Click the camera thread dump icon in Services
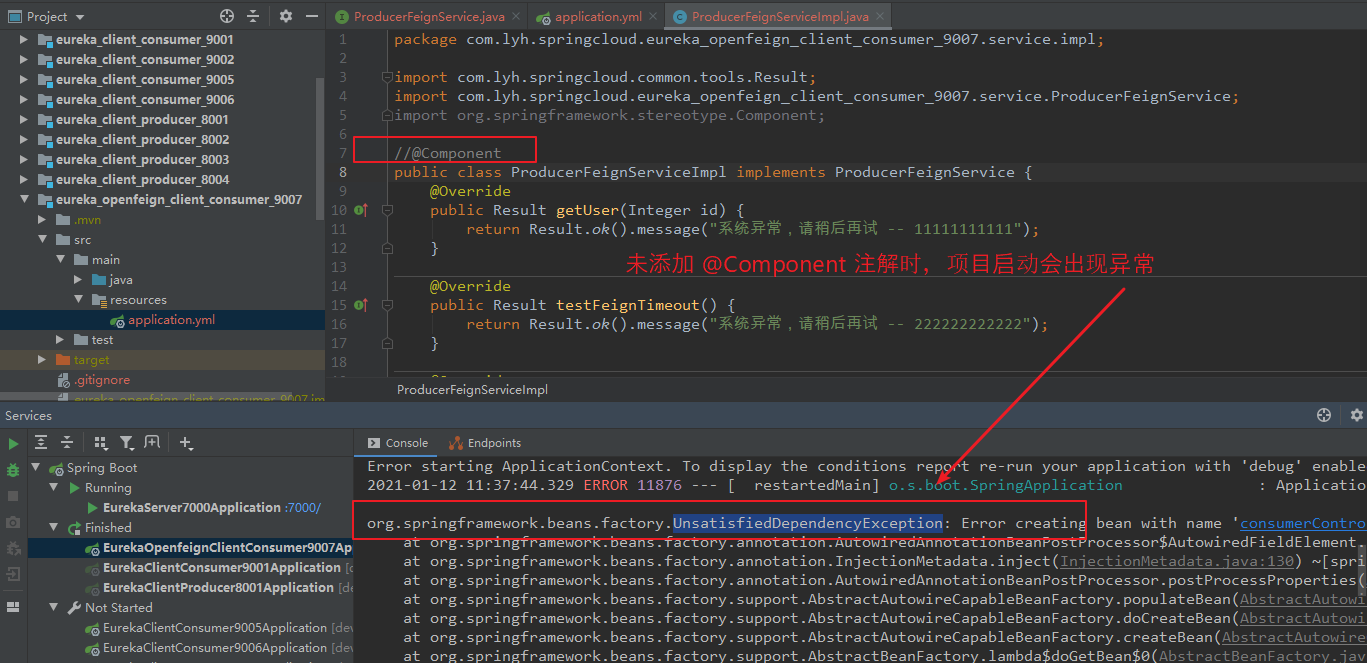The width and height of the screenshot is (1367, 663). tap(13, 522)
